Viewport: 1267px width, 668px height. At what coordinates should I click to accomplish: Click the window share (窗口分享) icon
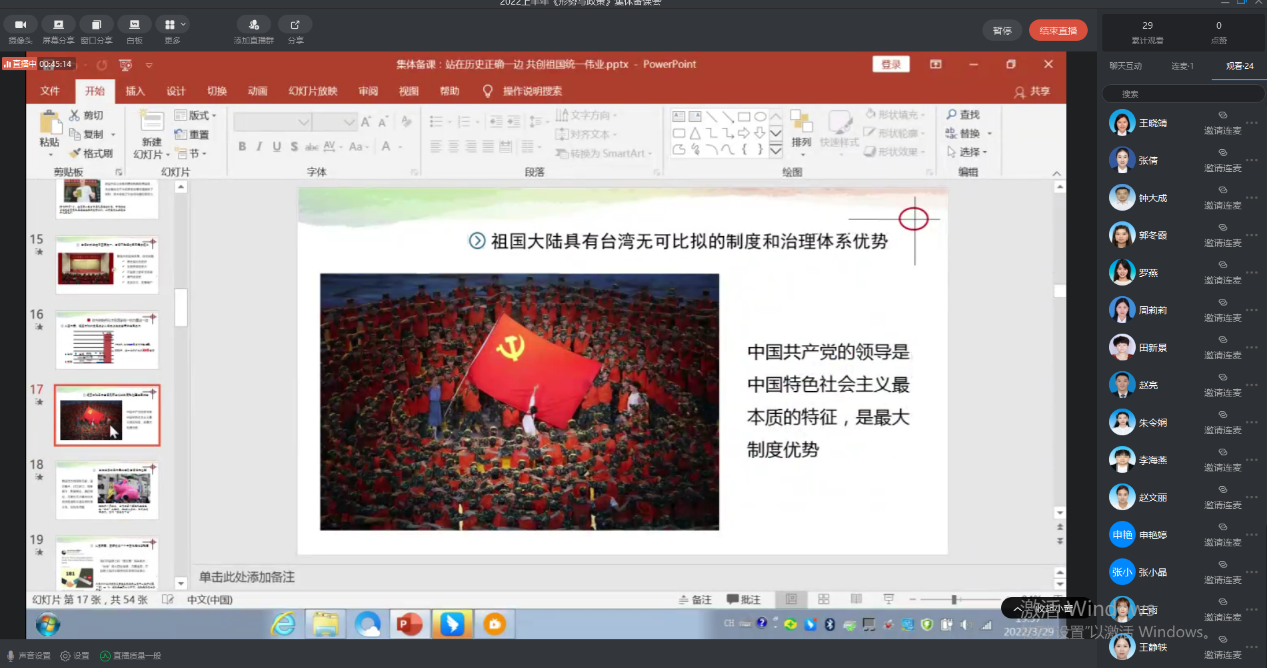(96, 24)
